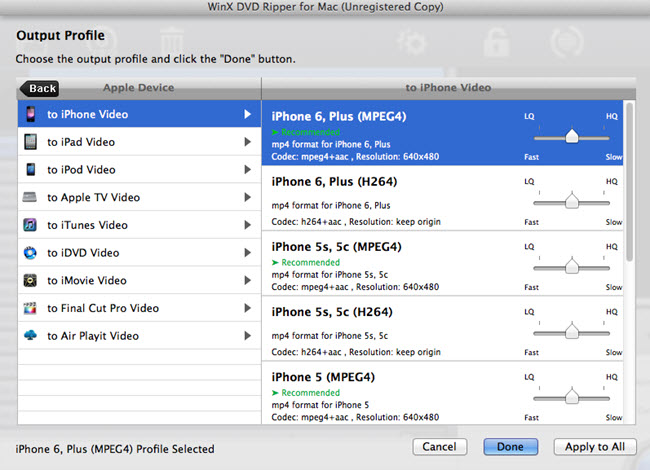Adjust quality slider for iPhone 6, Plus (H264)
This screenshot has width=650, height=470.
(x=572, y=202)
